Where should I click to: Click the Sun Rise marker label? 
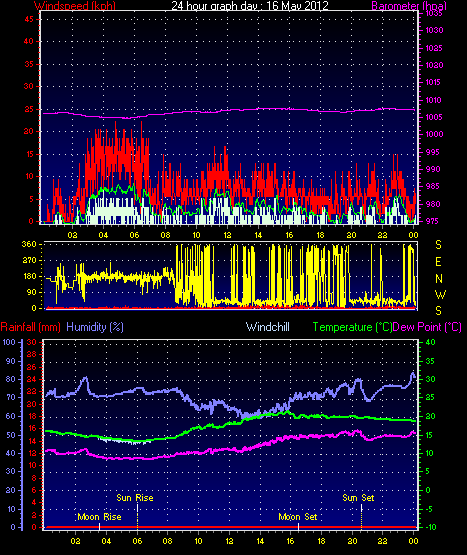pyautogui.click(x=135, y=498)
